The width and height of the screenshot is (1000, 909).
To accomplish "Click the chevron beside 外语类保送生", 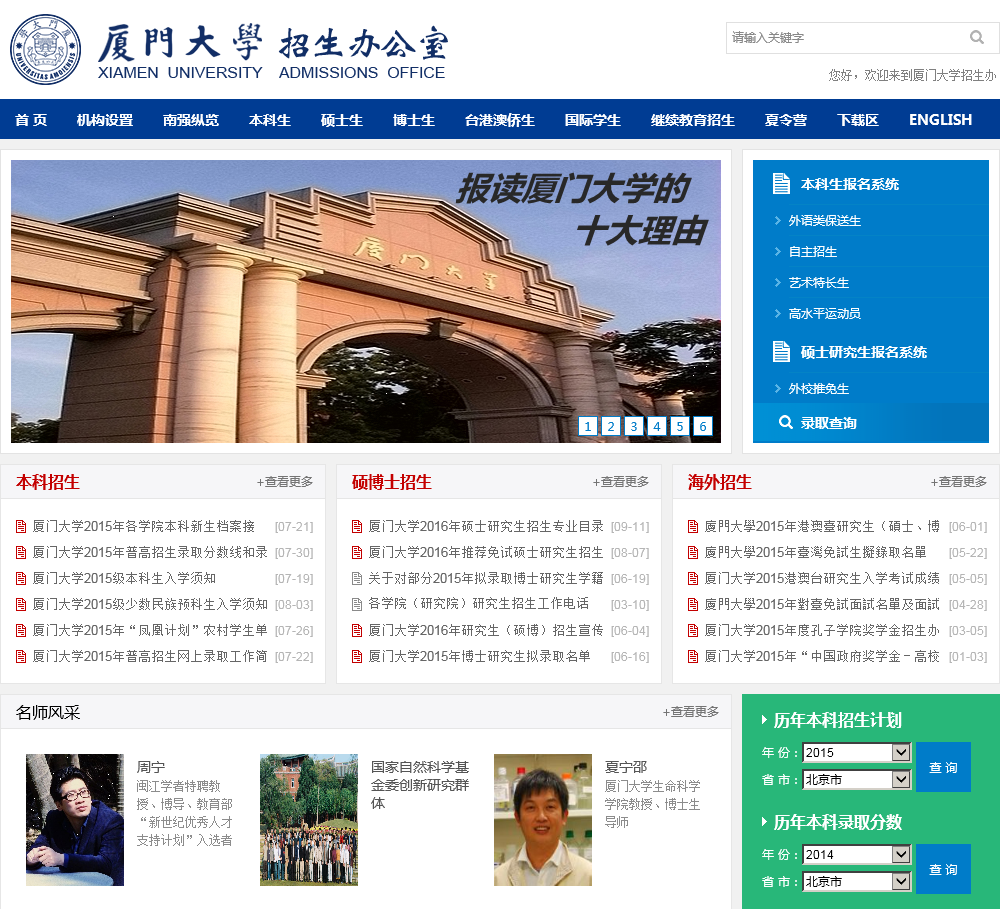I will [x=777, y=221].
